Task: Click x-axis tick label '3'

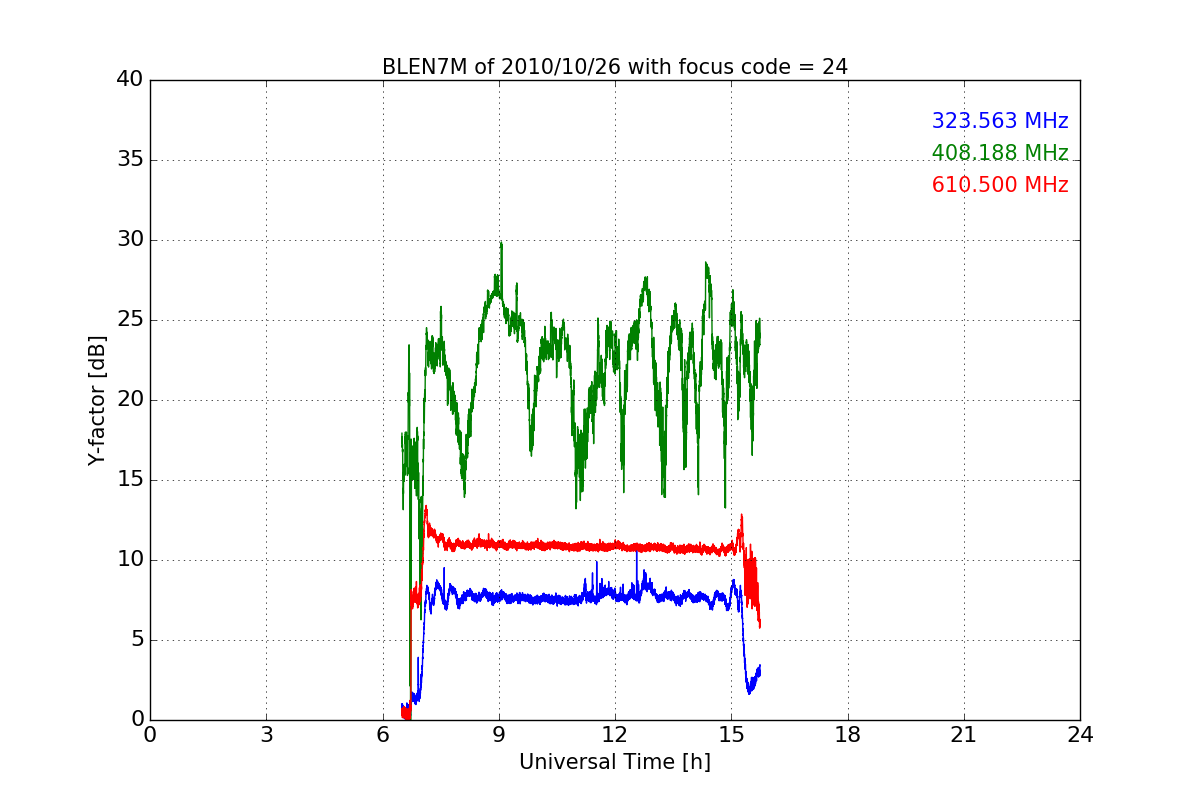Action: [266, 735]
